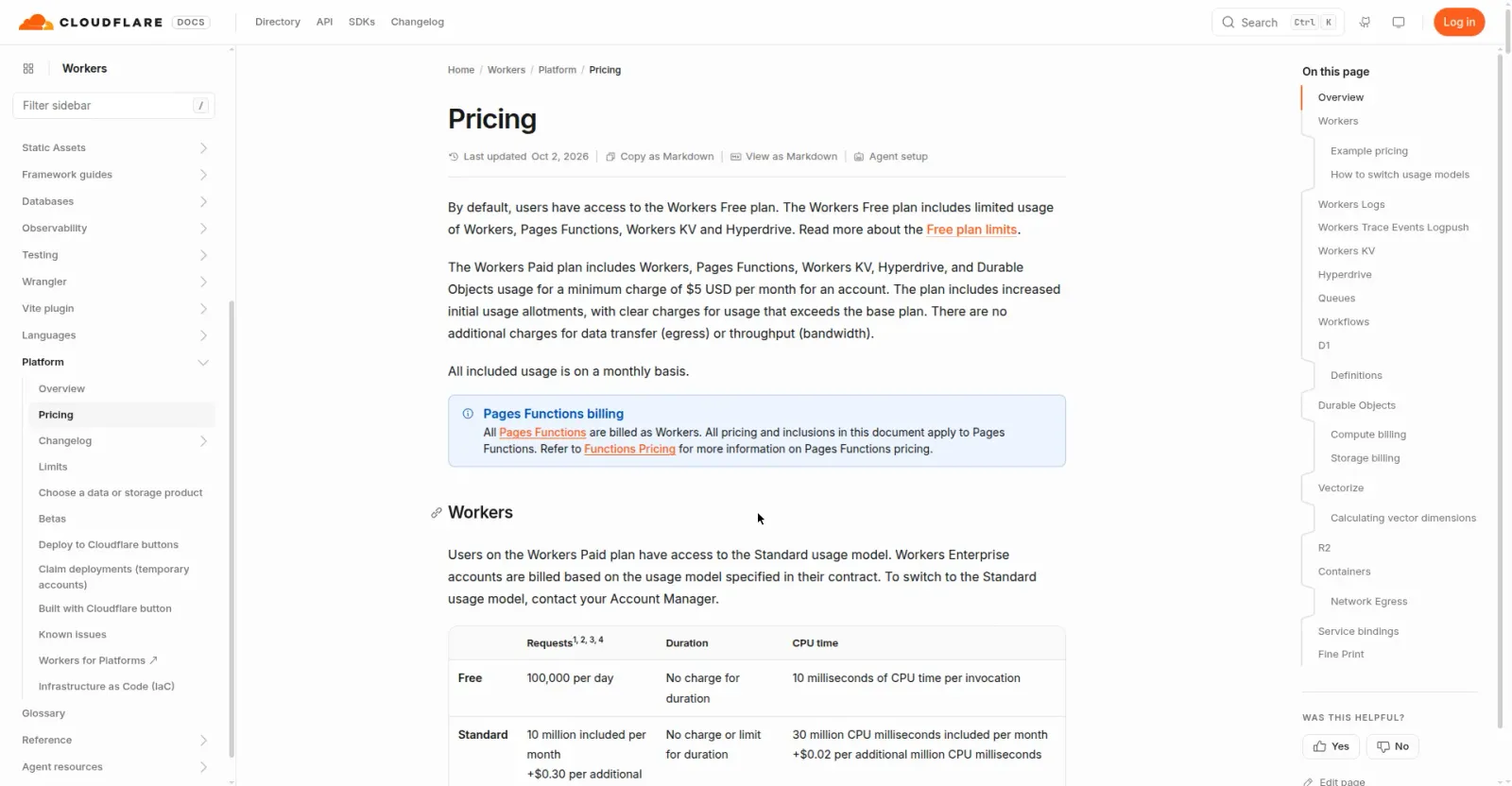Jump to Durable Objects in page outline
Image resolution: width=1512 pixels, height=786 pixels.
[1356, 405]
